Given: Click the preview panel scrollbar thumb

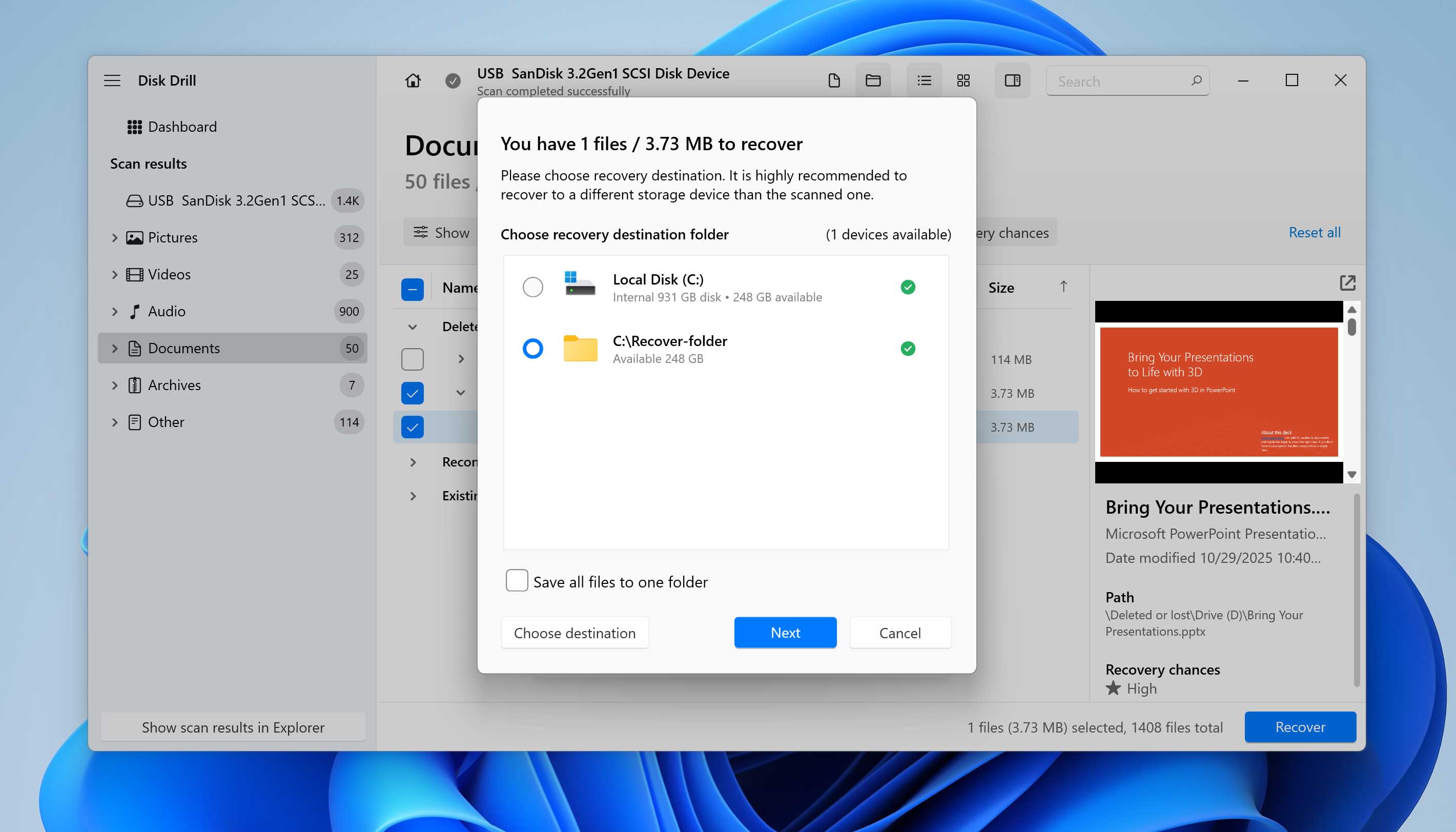Looking at the screenshot, I should coord(1351,328).
